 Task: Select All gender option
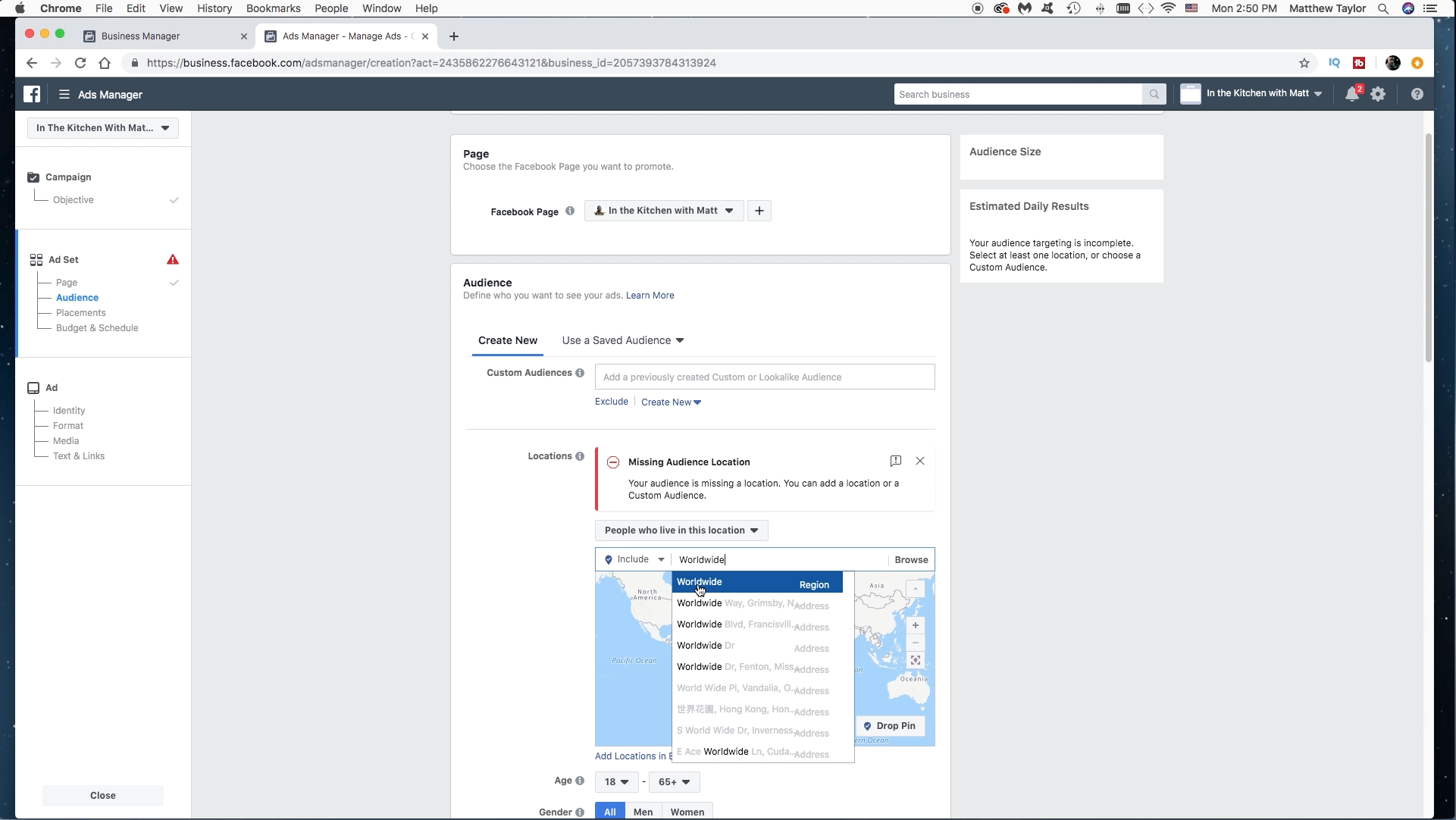pos(610,812)
